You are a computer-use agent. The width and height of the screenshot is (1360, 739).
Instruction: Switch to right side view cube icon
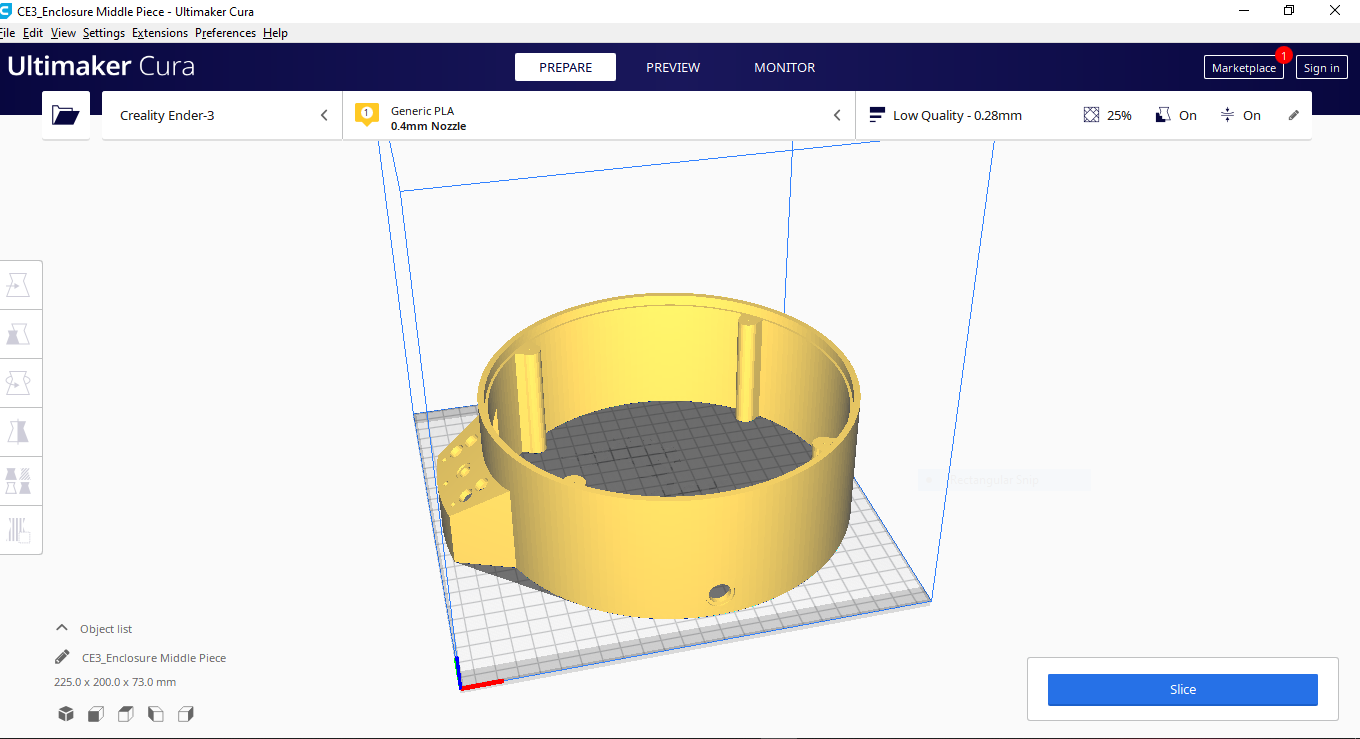(185, 714)
